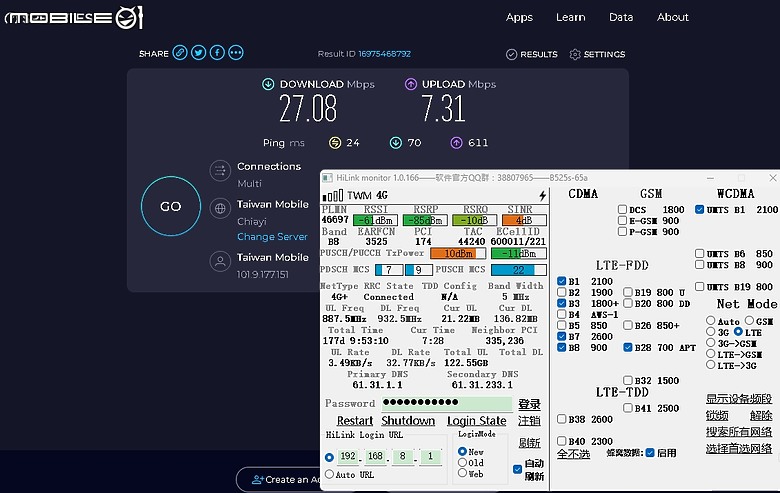Open the Apps menu

click(x=519, y=17)
